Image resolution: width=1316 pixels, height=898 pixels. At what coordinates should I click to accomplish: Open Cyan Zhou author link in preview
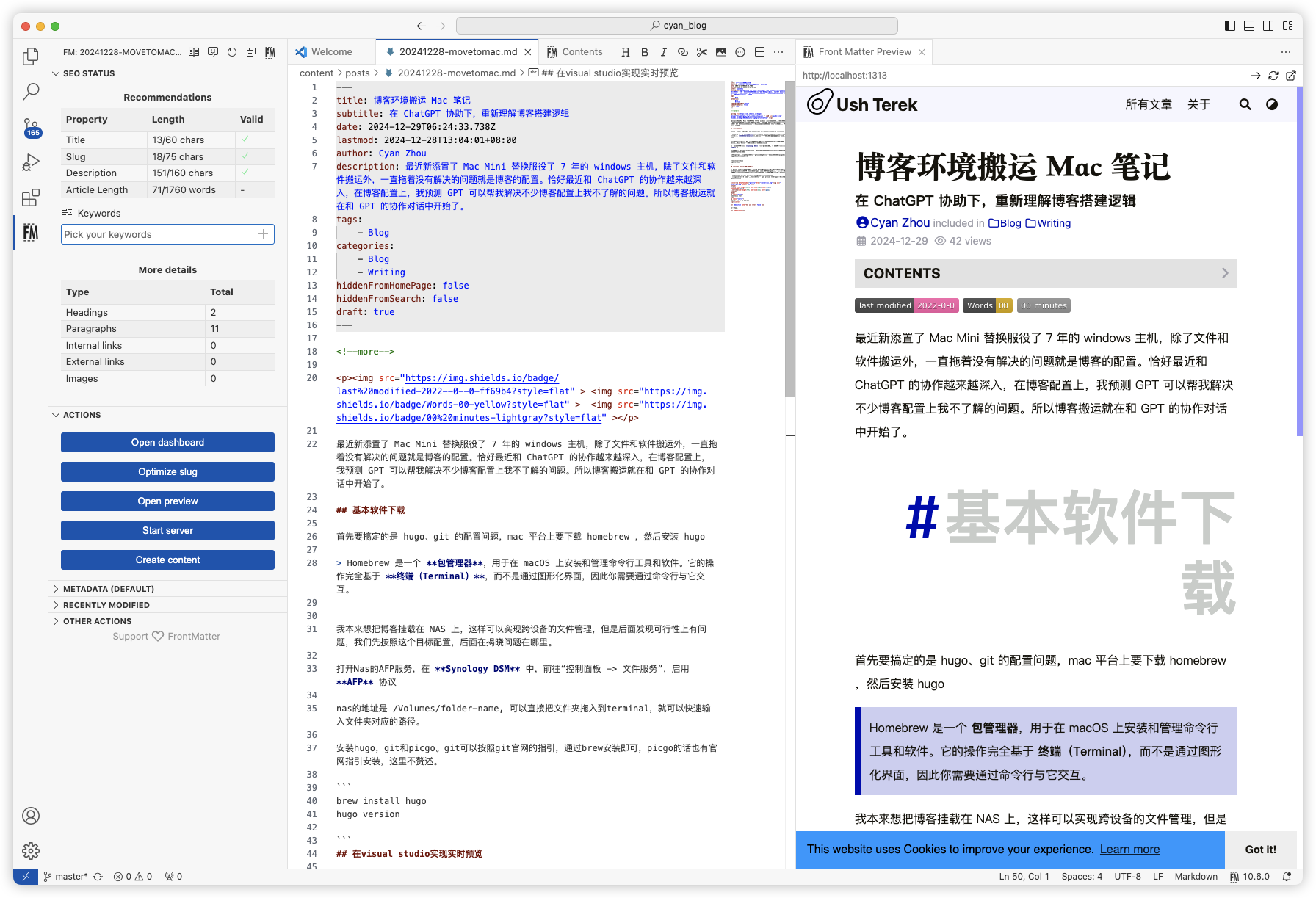[x=893, y=222]
